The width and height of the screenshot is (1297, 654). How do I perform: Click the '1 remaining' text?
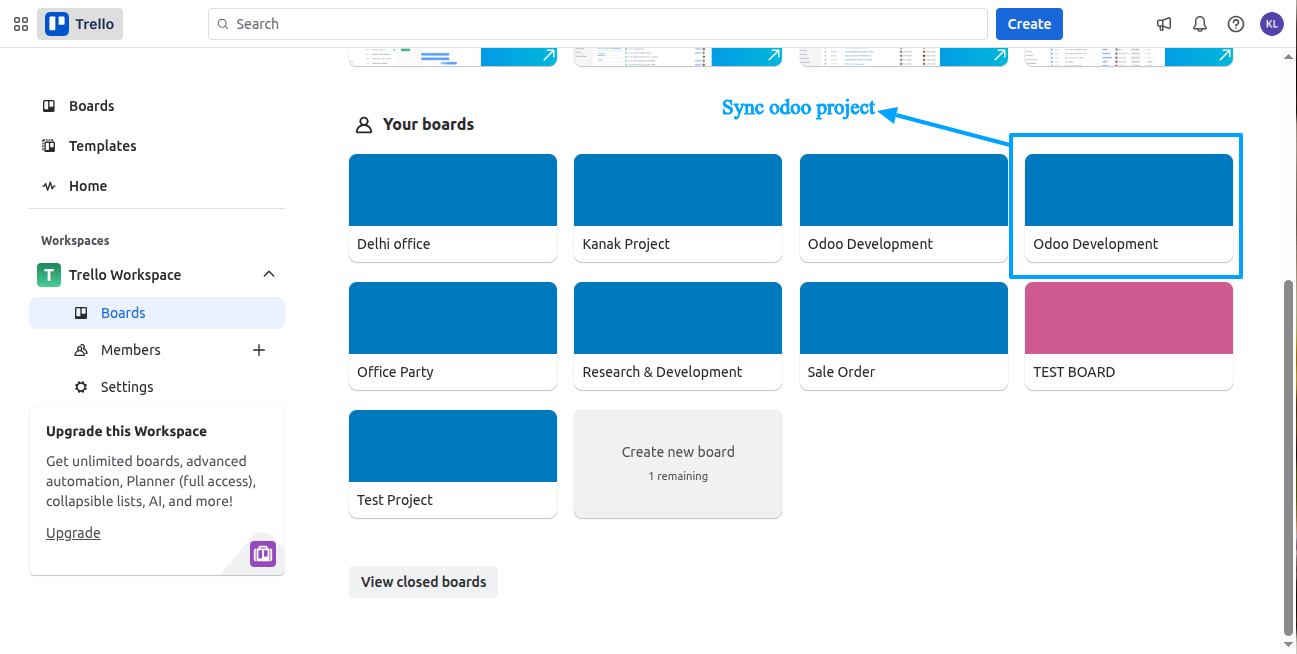[678, 476]
